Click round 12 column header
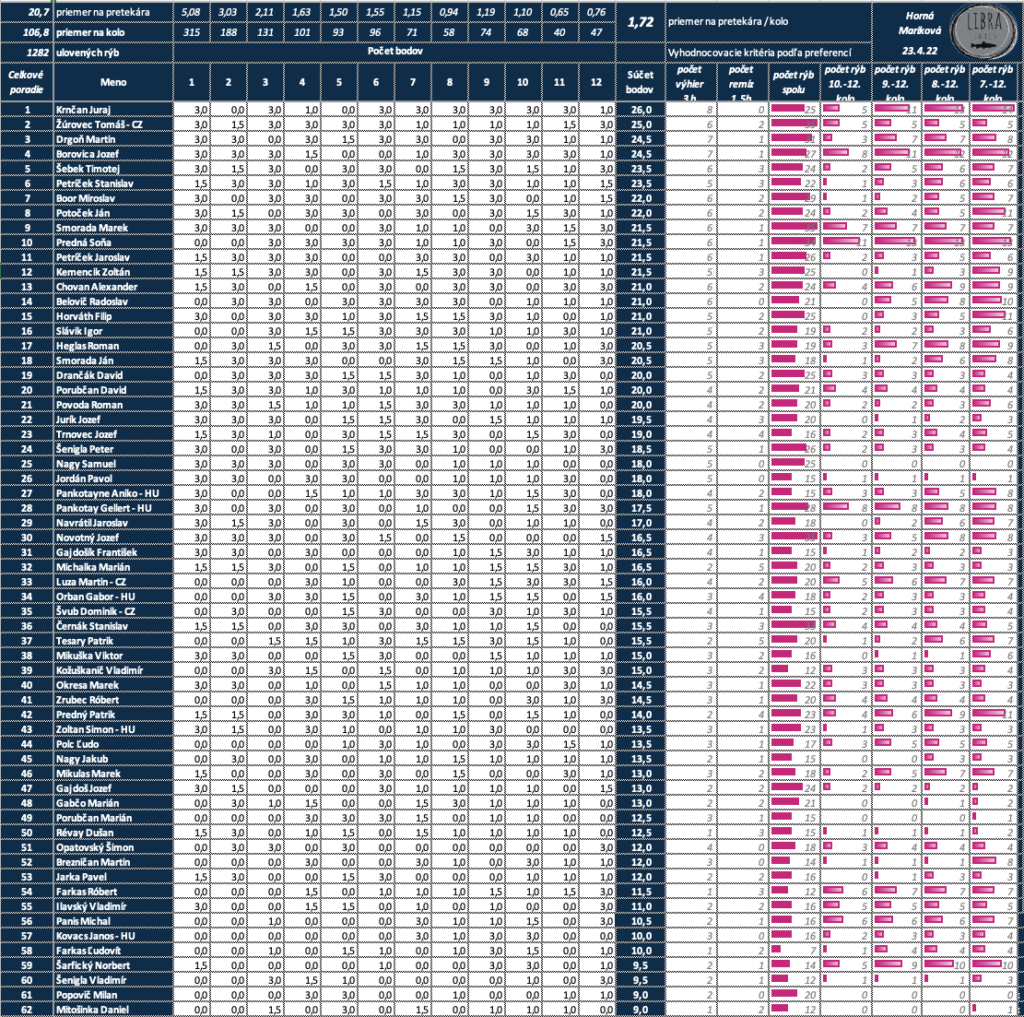Viewport: 1024px width, 1017px height. pyautogui.click(x=596, y=82)
